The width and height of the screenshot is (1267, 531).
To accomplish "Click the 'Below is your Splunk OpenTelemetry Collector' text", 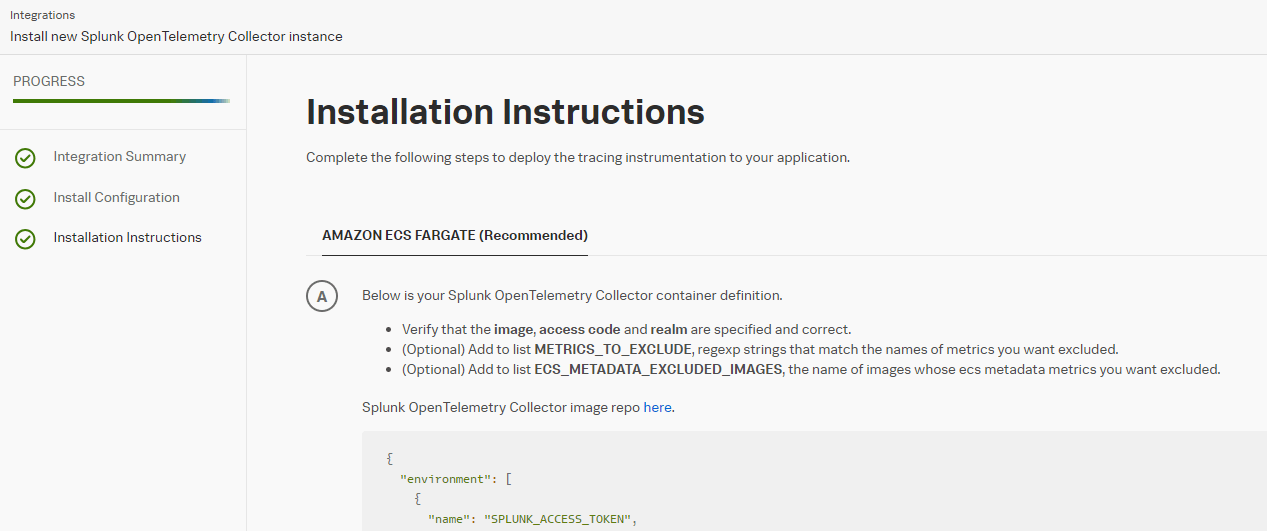I will coord(572,296).
